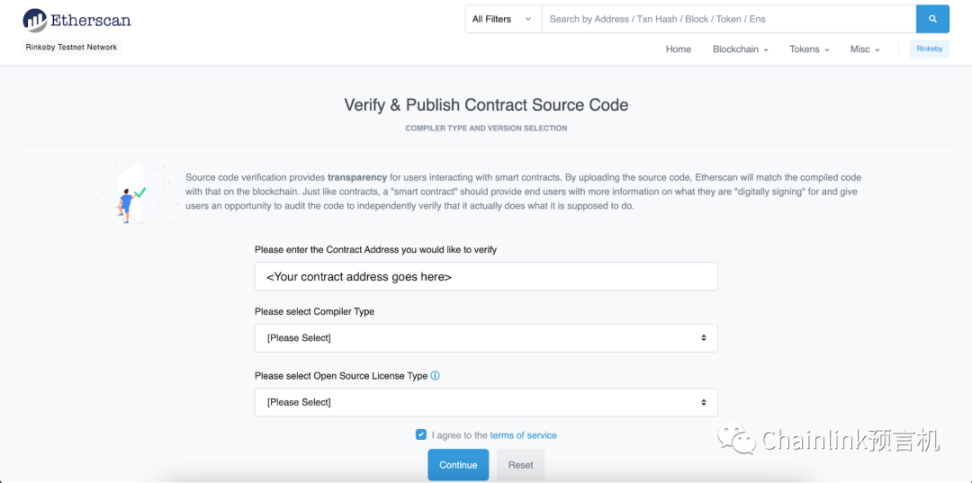
Task: Open the Tokens menu
Action: (809, 49)
